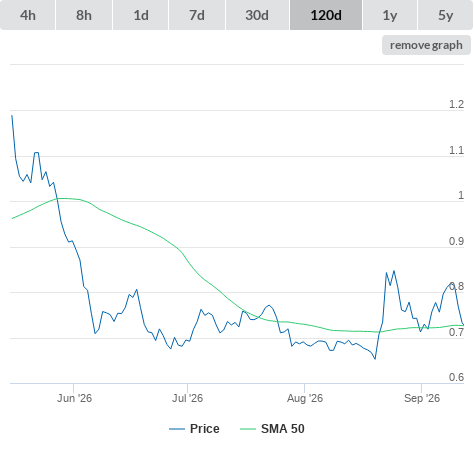Image resolution: width=474 pixels, height=455 pixels.
Task: Click the starting price point at chart left
Action: pyautogui.click(x=12, y=116)
